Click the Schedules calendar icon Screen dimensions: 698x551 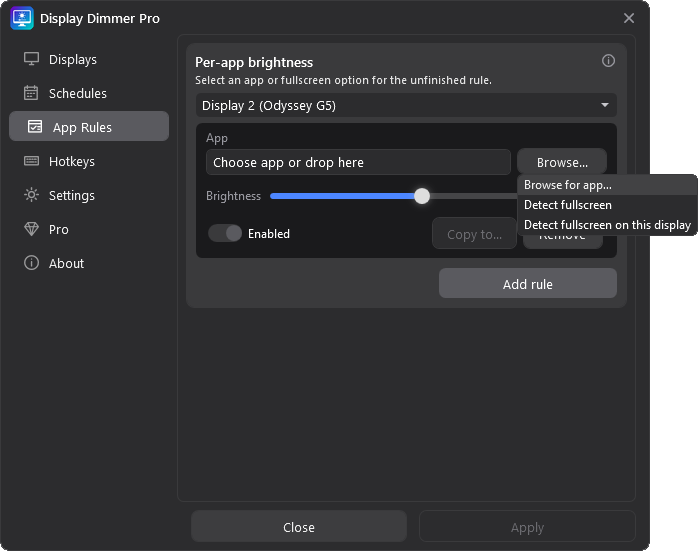pos(31,93)
